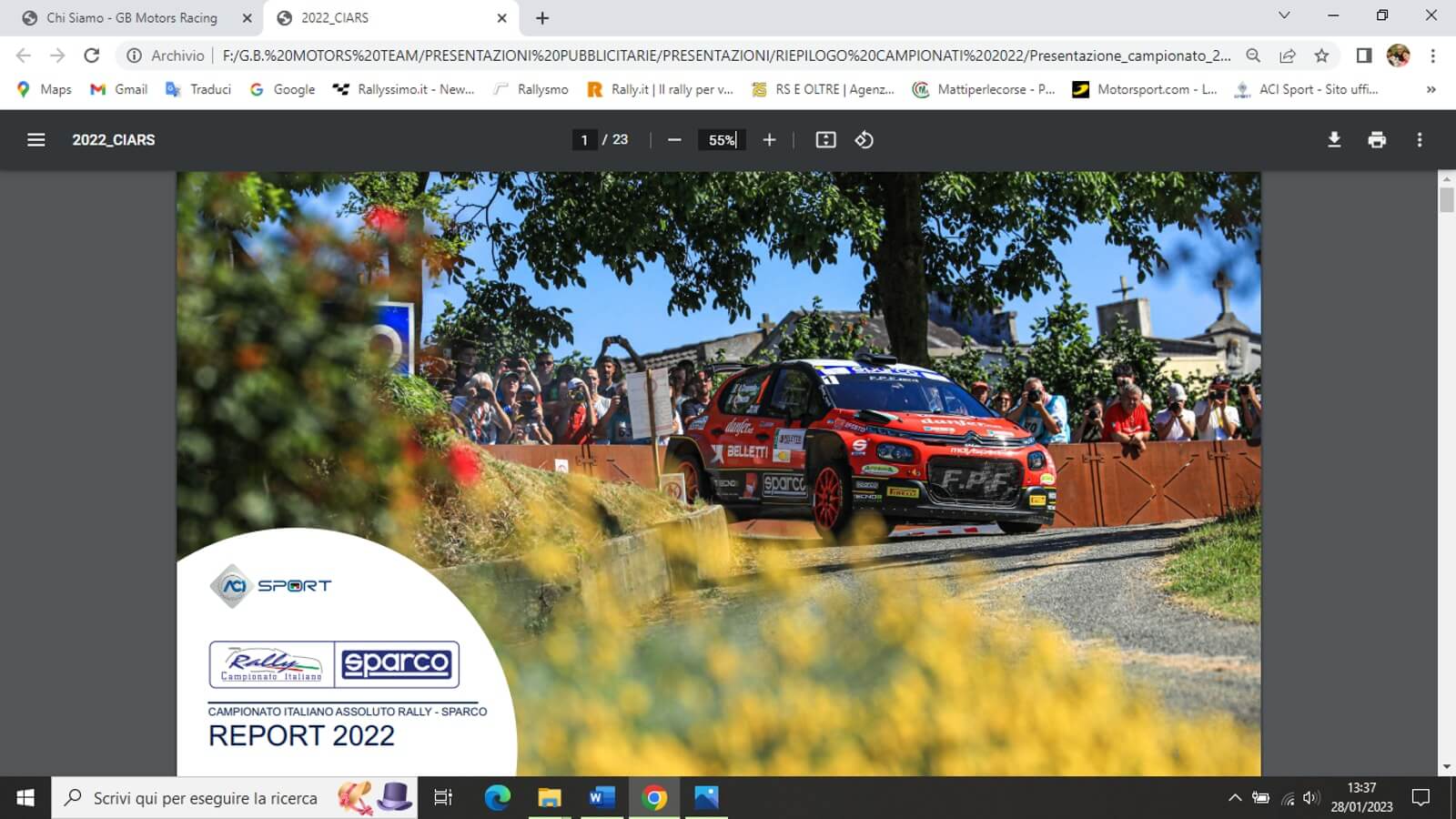
Task: Click the vertical scrollbar thumb
Action: coord(1447,199)
